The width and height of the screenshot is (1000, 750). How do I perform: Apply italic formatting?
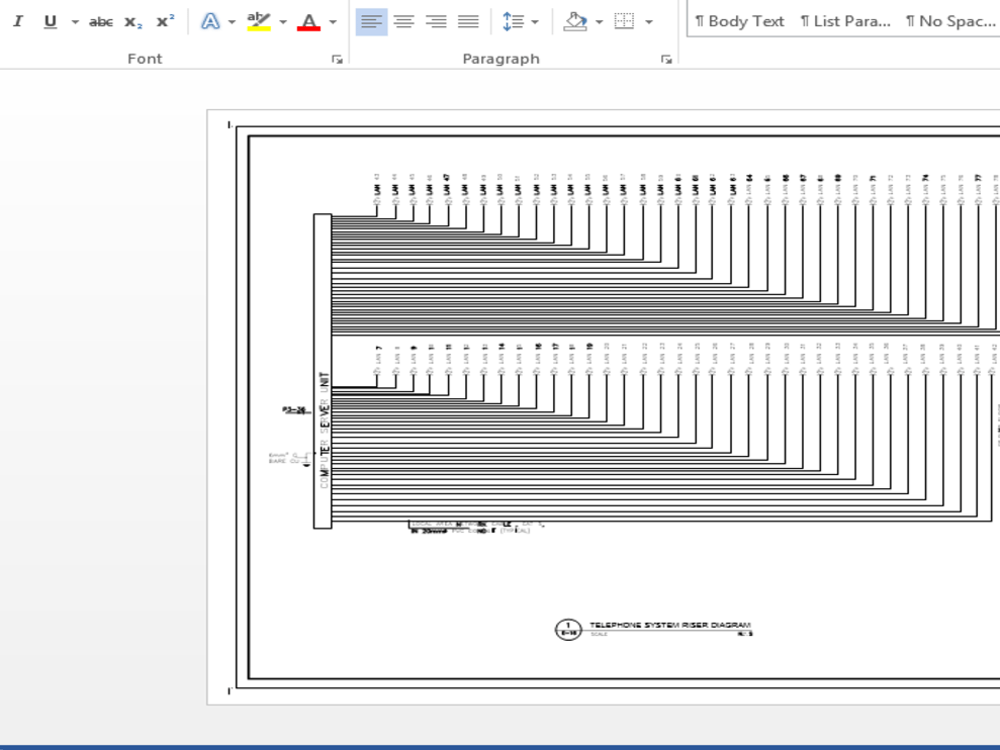[x=17, y=20]
